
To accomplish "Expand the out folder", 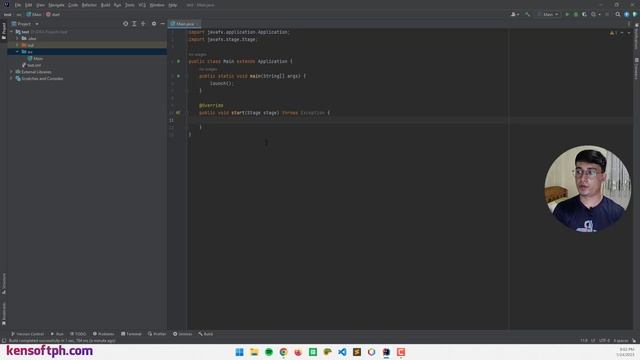I will point(18,45).
